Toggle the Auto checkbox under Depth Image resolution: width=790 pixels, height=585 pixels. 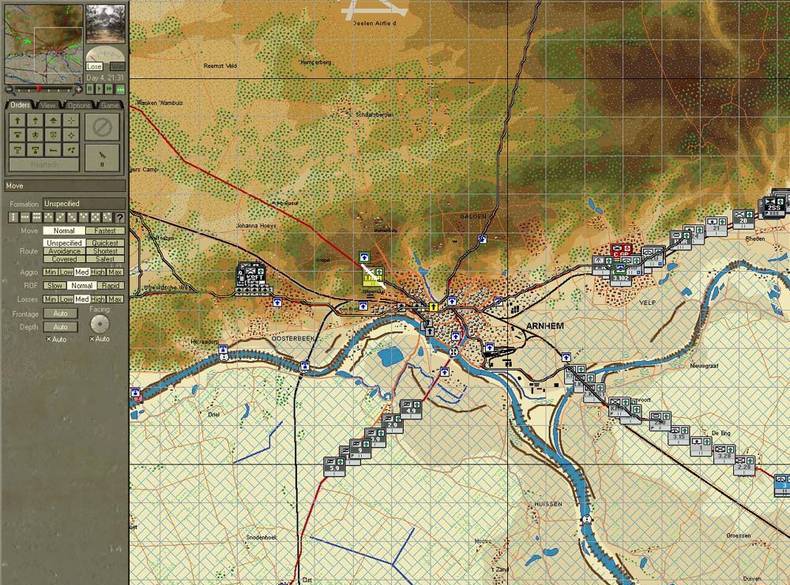50,339
